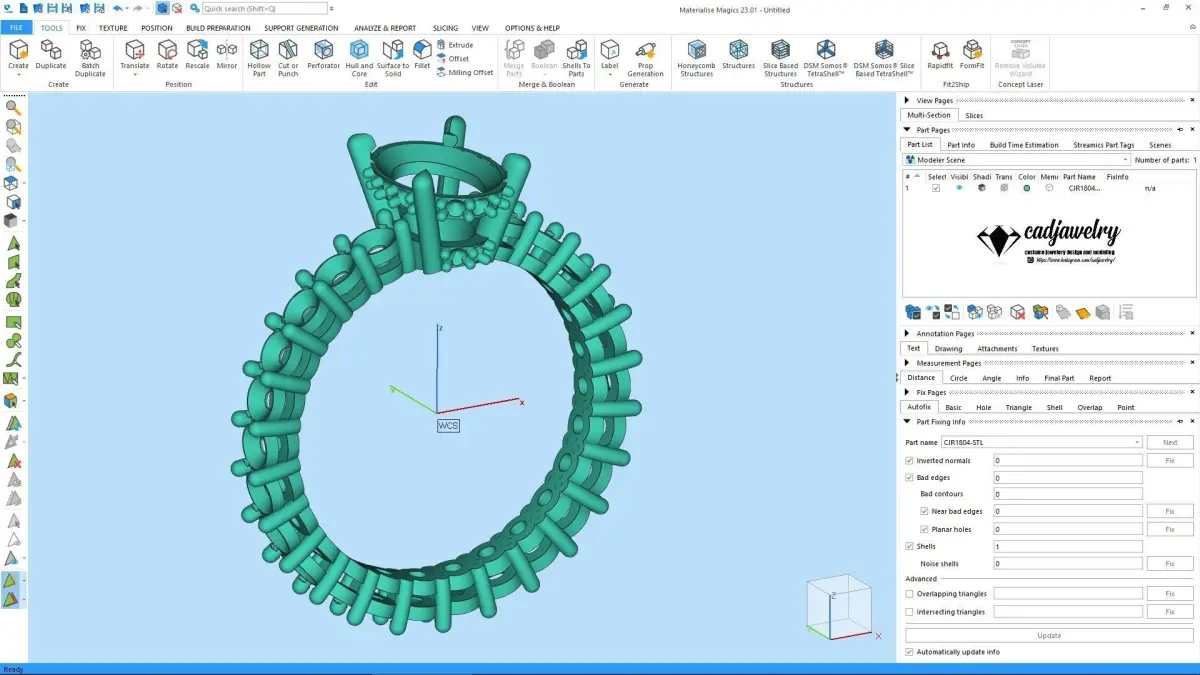This screenshot has width=1200, height=675.
Task: Switch to the SUPPORT GENERATION tab
Action: coord(301,28)
